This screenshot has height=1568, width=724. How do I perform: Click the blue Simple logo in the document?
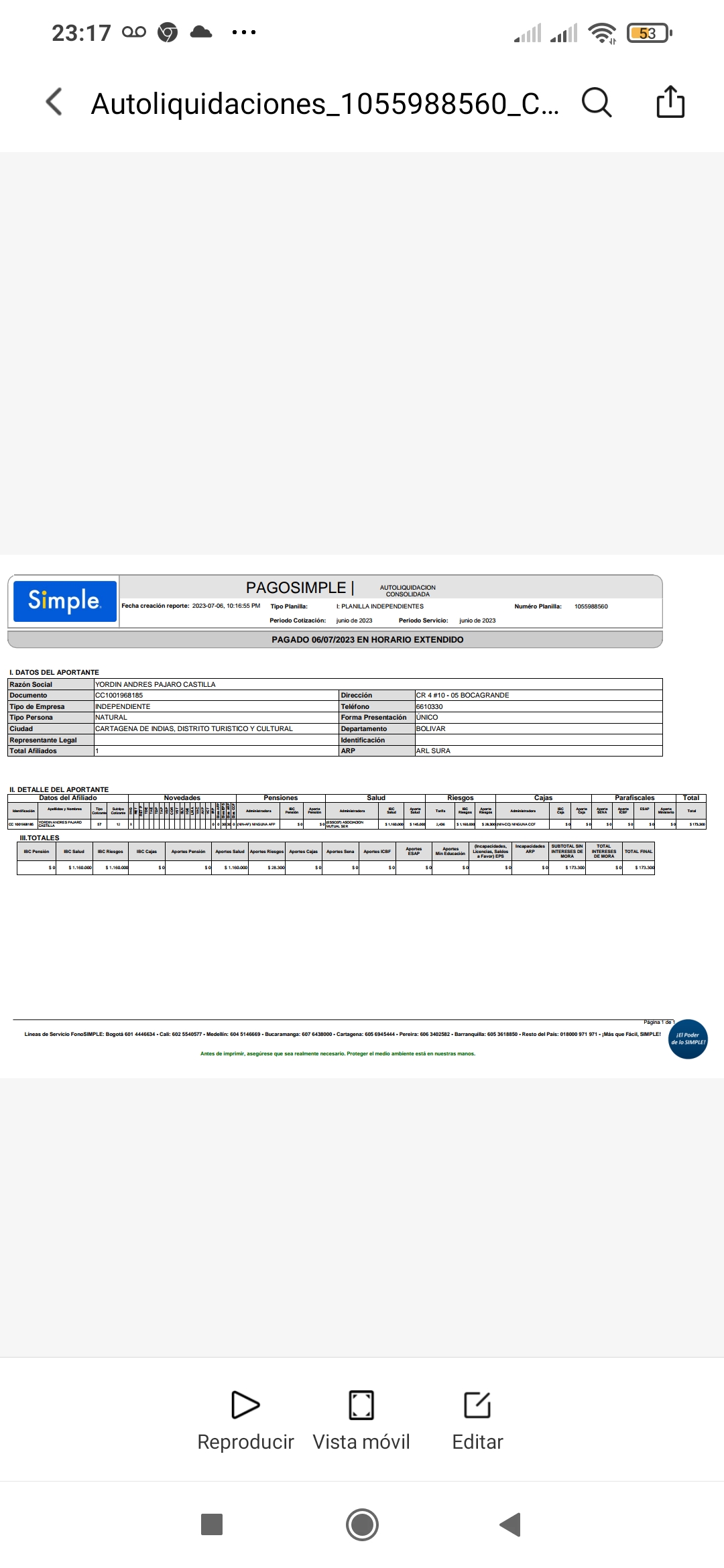coord(65,601)
